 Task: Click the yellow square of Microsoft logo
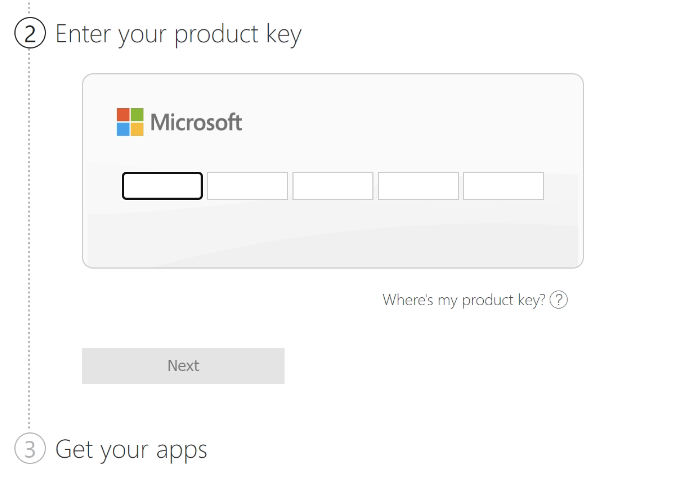coord(137,129)
